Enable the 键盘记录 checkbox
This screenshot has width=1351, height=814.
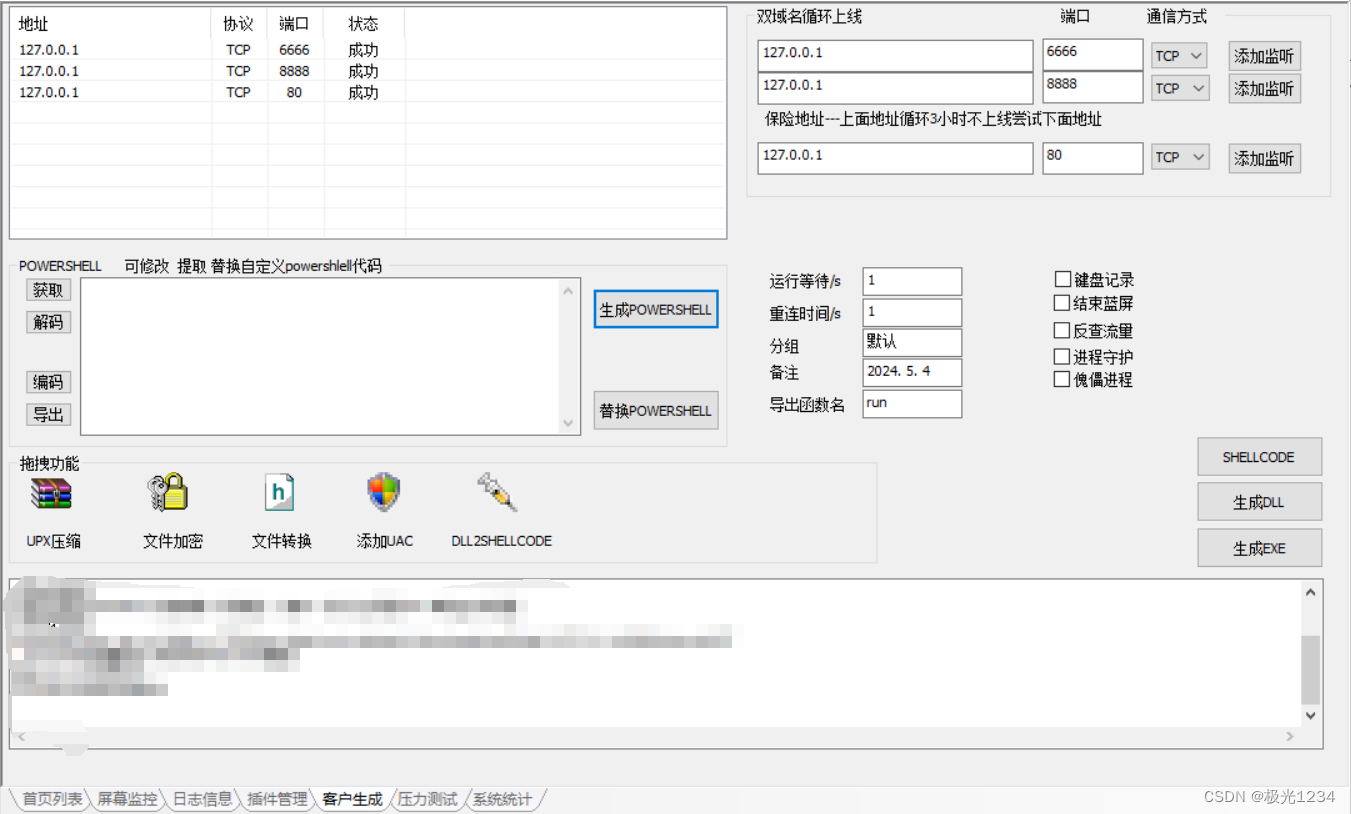coord(1062,279)
